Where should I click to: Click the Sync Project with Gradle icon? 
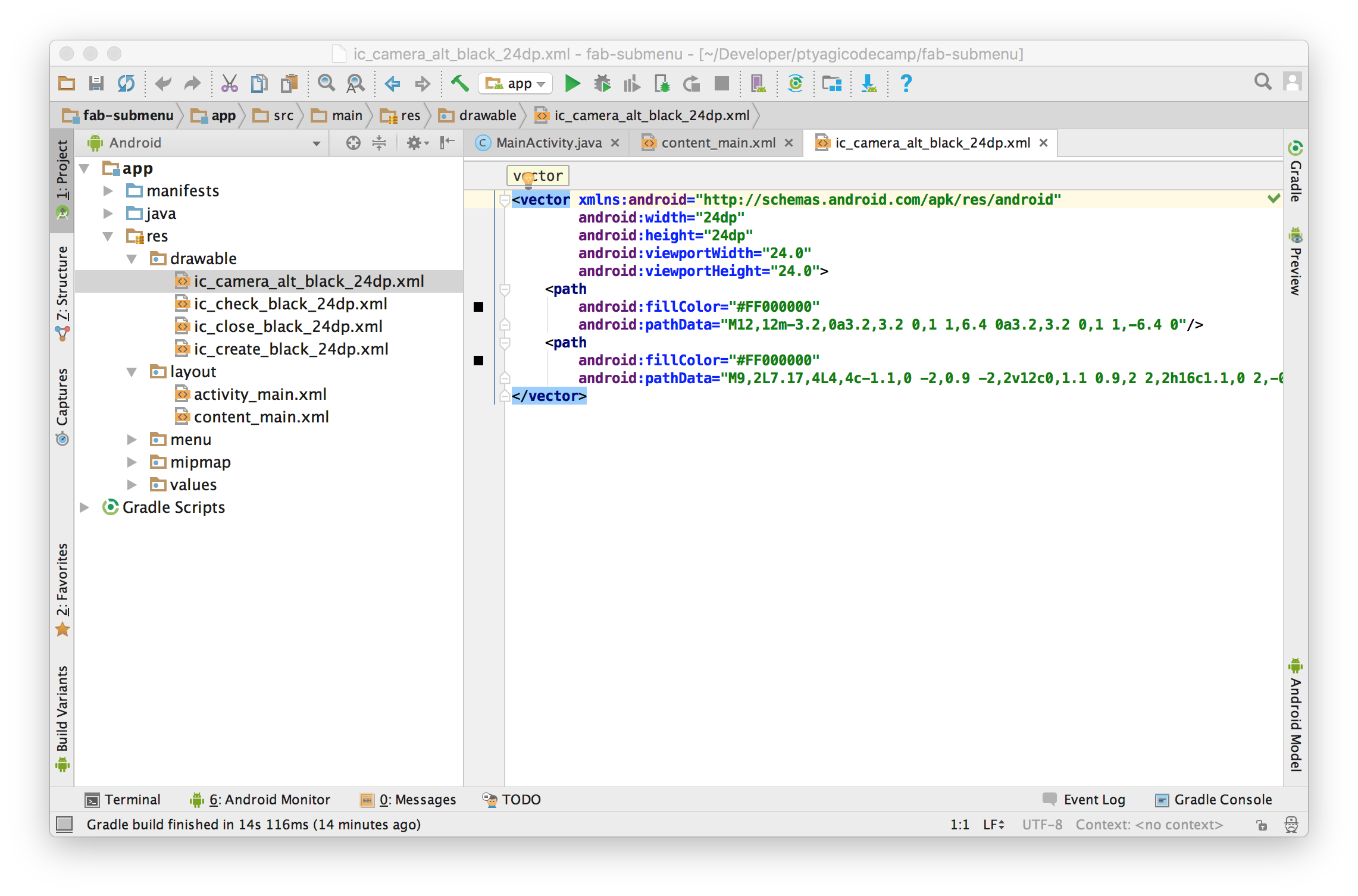[x=795, y=84]
